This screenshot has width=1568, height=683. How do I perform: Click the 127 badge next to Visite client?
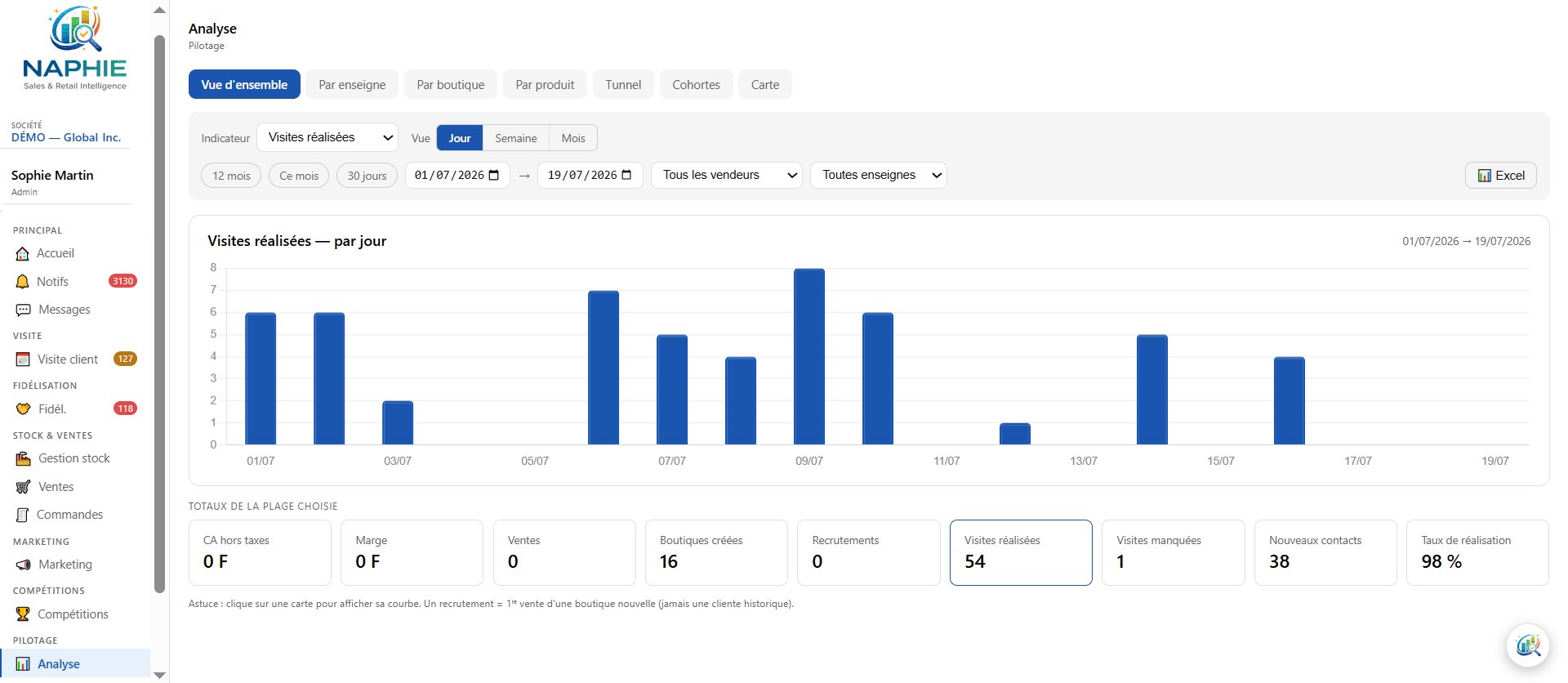tap(125, 359)
